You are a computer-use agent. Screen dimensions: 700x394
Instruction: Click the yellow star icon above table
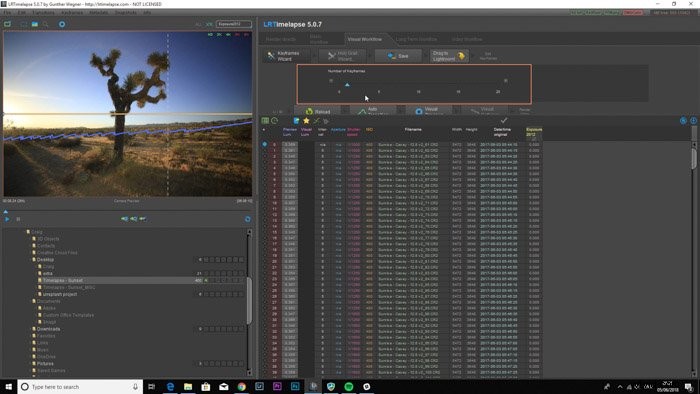(306, 121)
